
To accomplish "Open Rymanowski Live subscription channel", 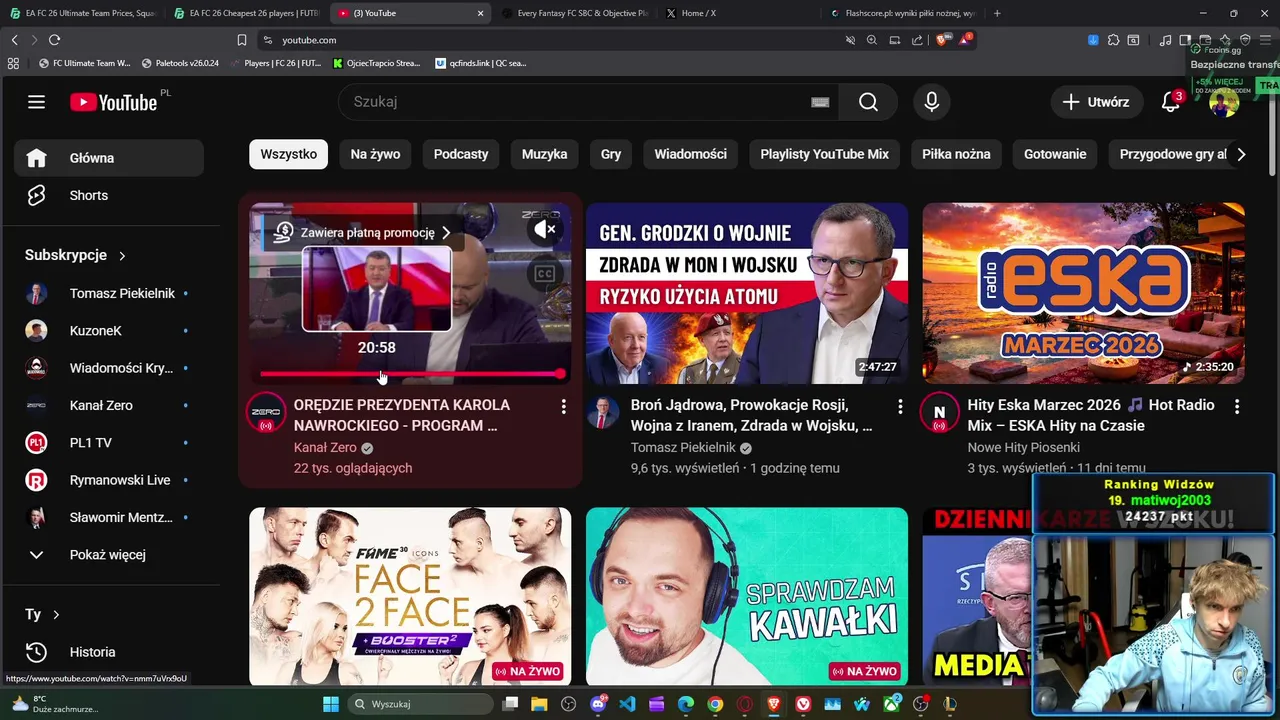I will pos(109,481).
